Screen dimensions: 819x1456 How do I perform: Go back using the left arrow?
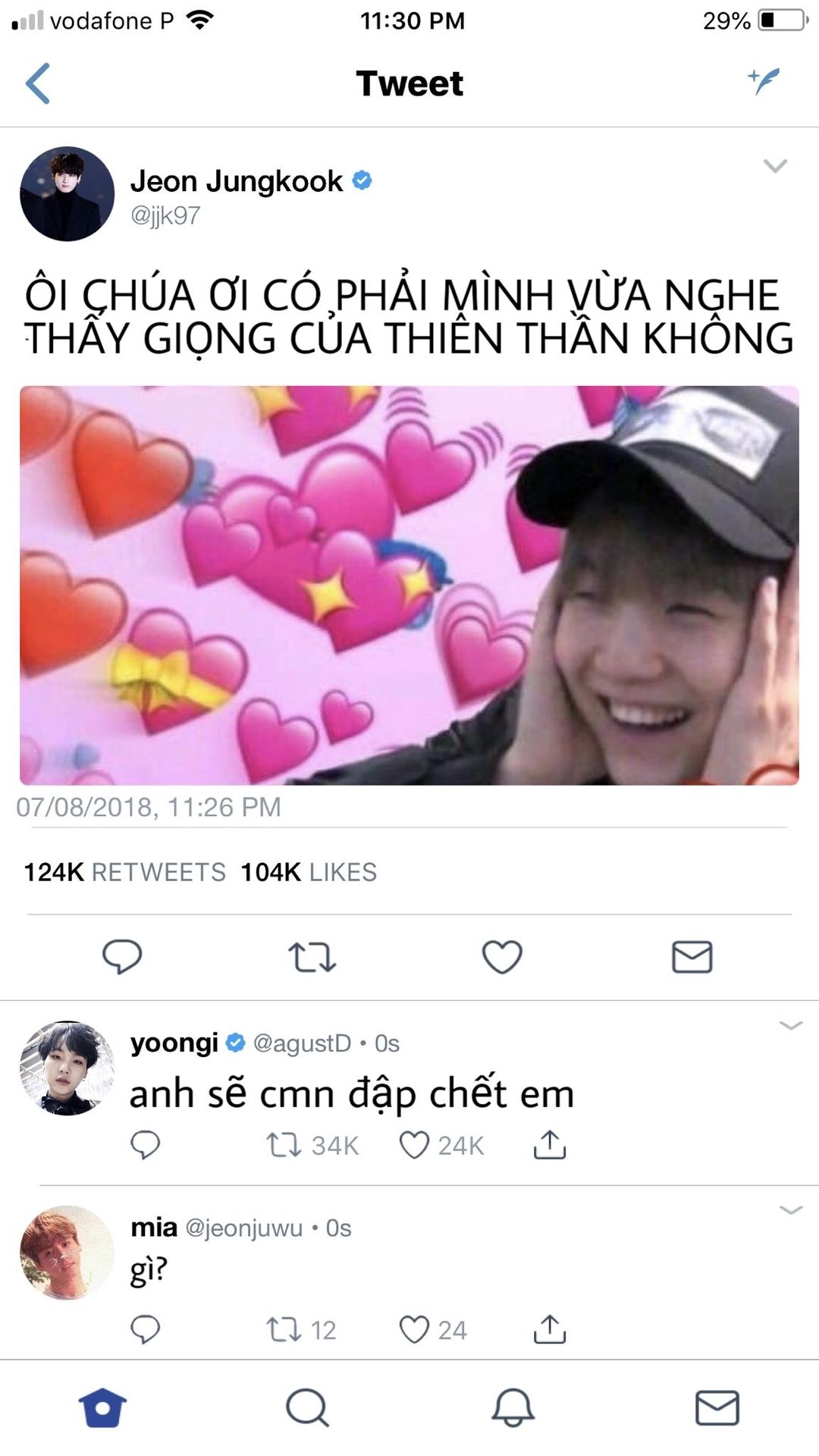(x=38, y=83)
